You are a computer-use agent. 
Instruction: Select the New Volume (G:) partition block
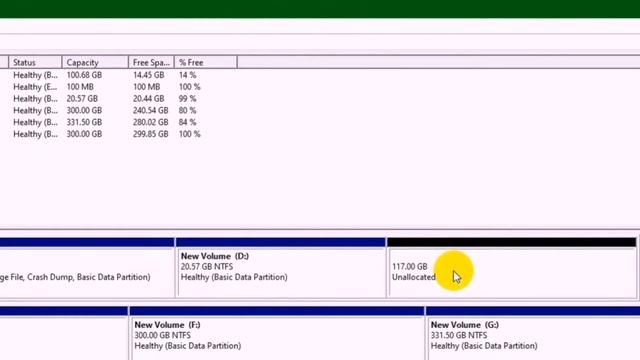[533, 333]
